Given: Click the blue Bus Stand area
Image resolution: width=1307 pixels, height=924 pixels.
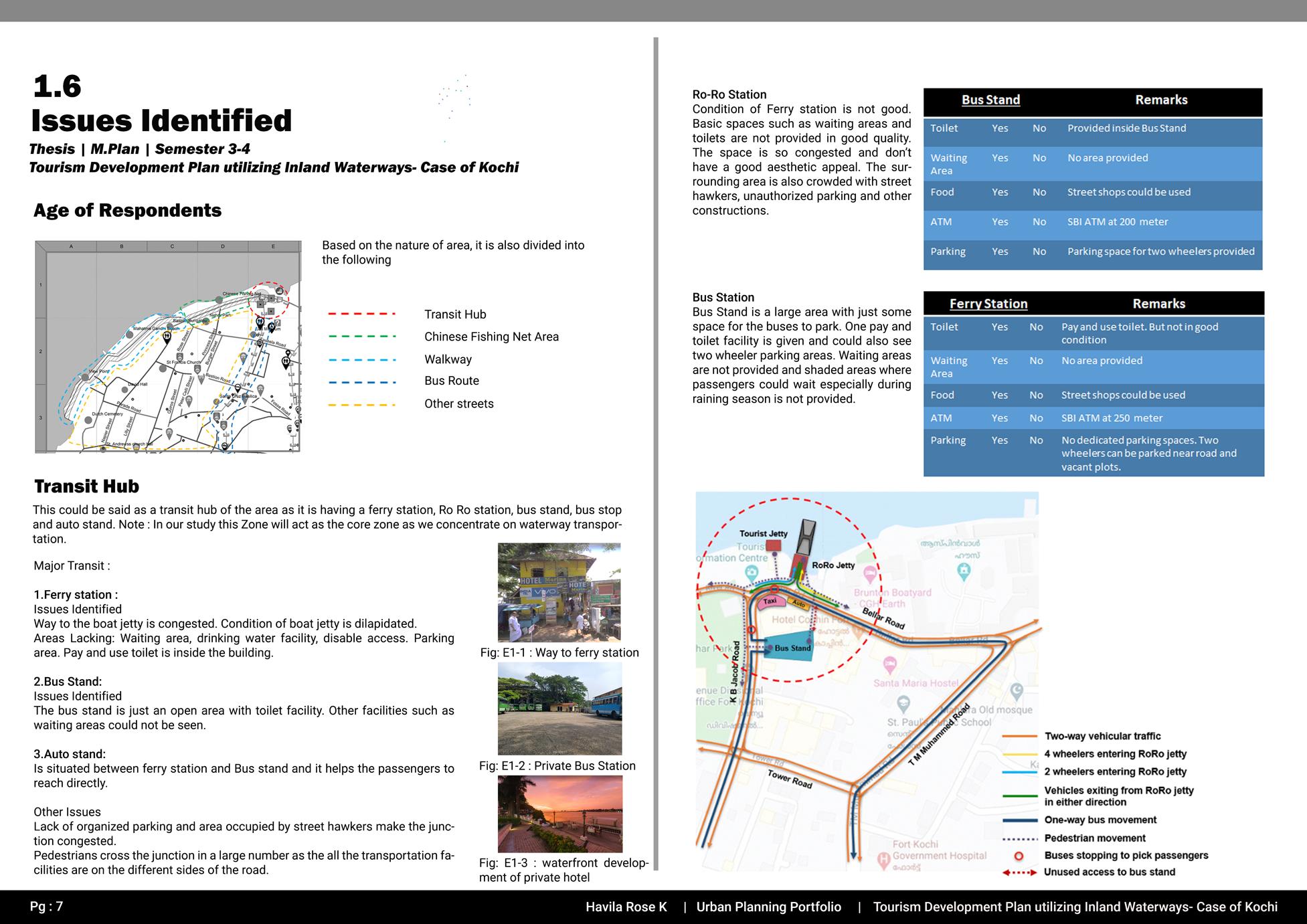Looking at the screenshot, I should tap(790, 648).
